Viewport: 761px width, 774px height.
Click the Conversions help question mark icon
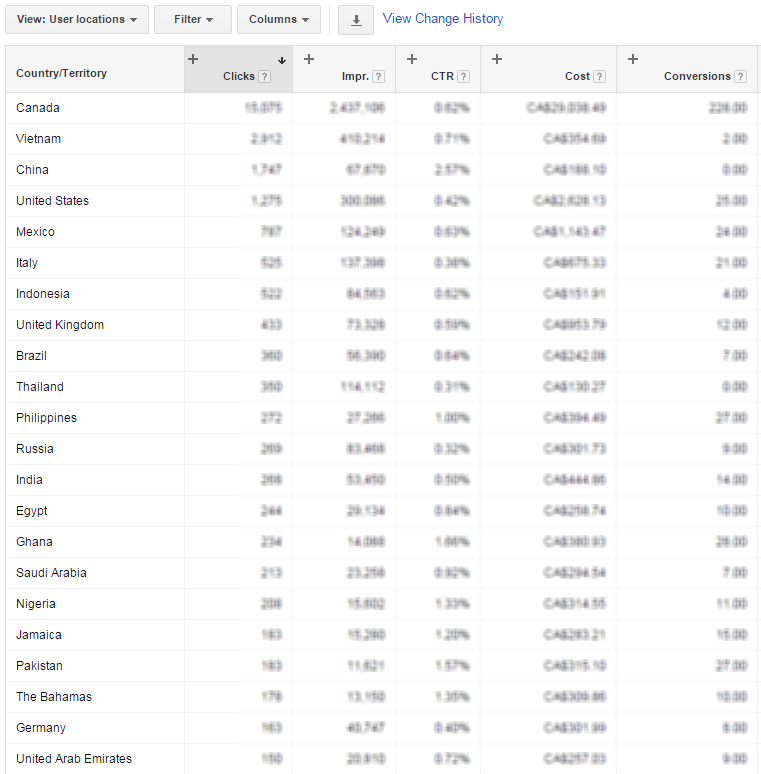pyautogui.click(x=740, y=77)
